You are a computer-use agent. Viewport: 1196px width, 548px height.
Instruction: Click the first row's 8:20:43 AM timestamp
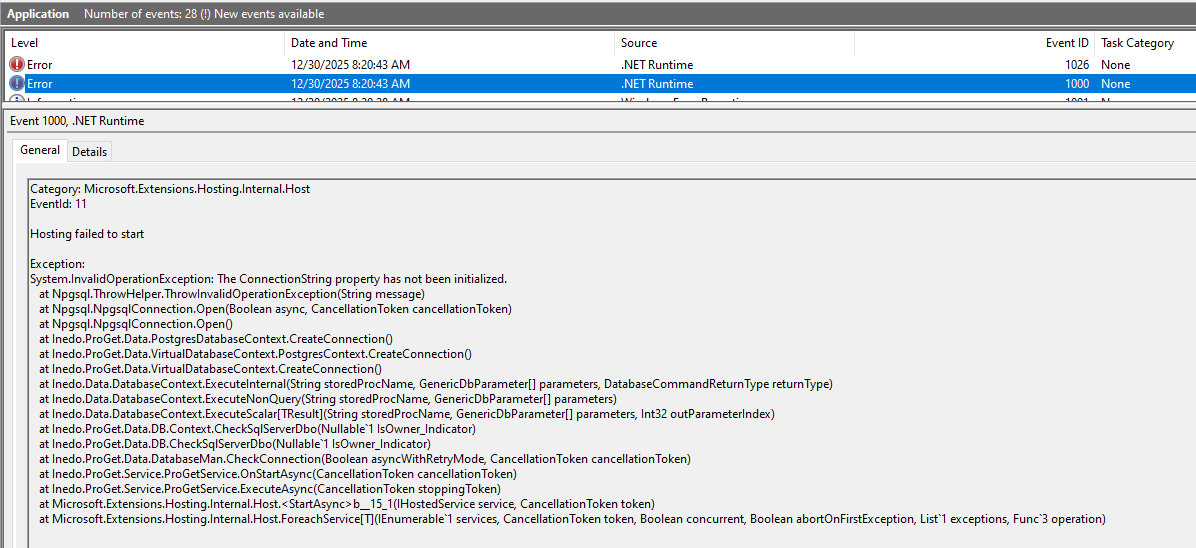click(x=350, y=64)
